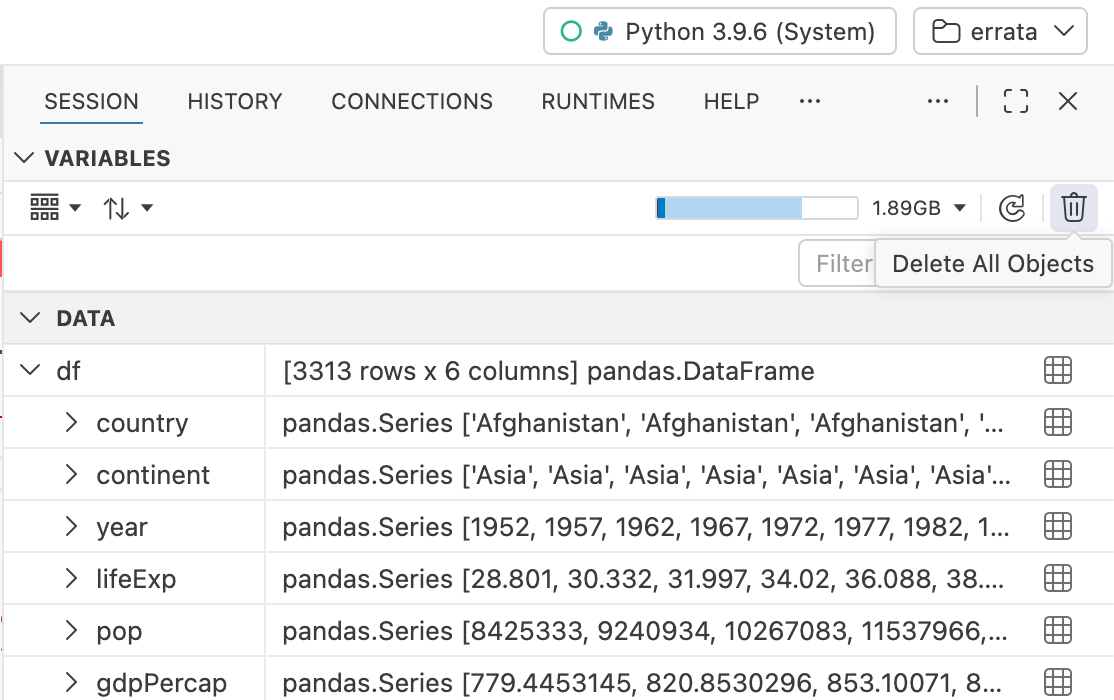Expand the gdpPercap series row

tap(70, 682)
